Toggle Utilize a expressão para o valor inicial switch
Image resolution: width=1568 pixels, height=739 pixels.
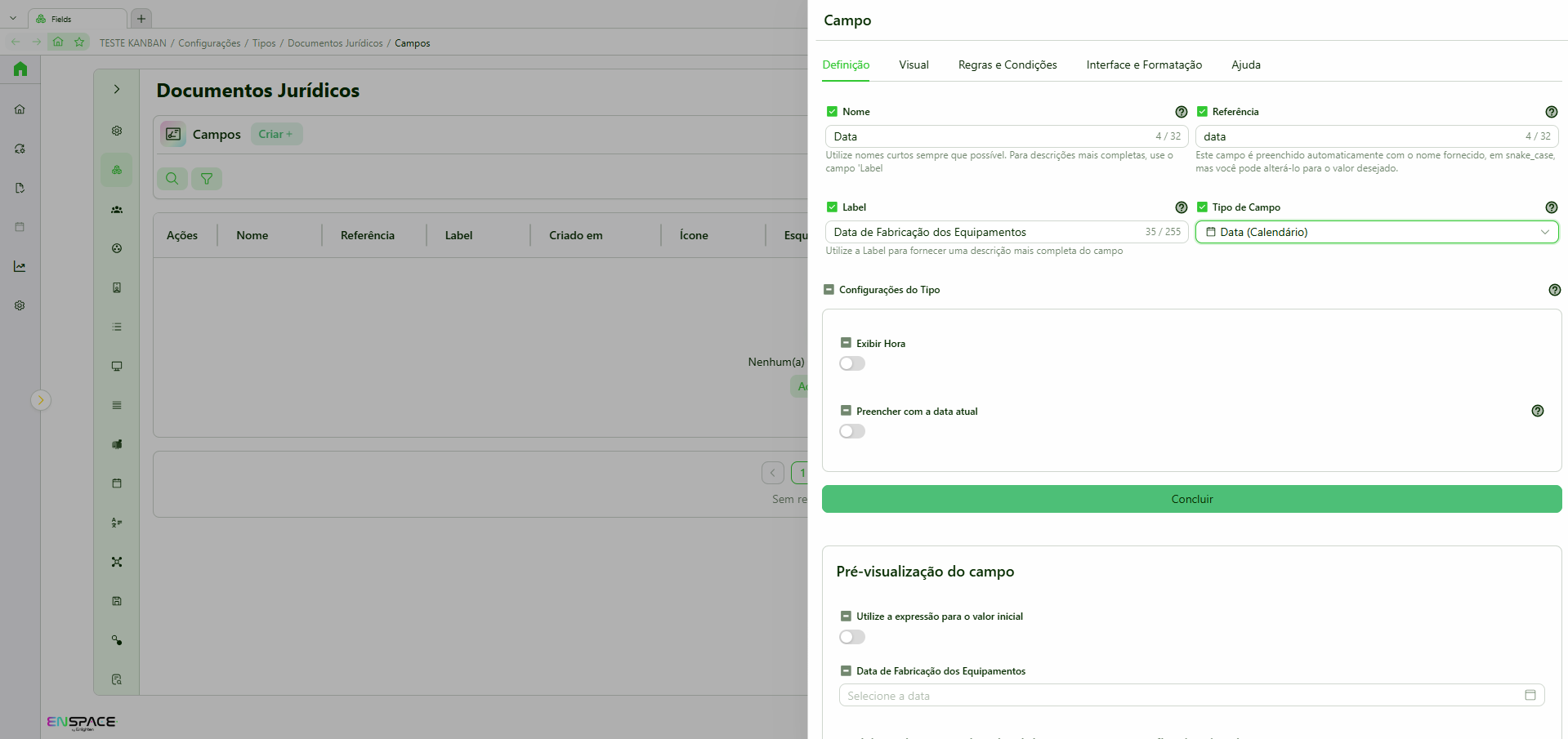point(852,637)
